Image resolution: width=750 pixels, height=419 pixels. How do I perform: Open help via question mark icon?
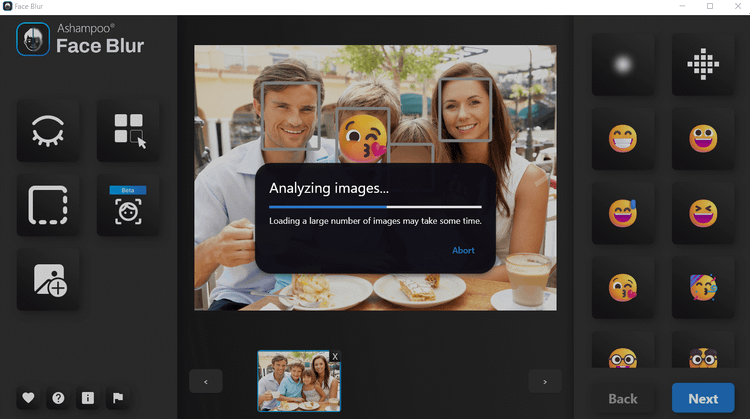coord(58,398)
